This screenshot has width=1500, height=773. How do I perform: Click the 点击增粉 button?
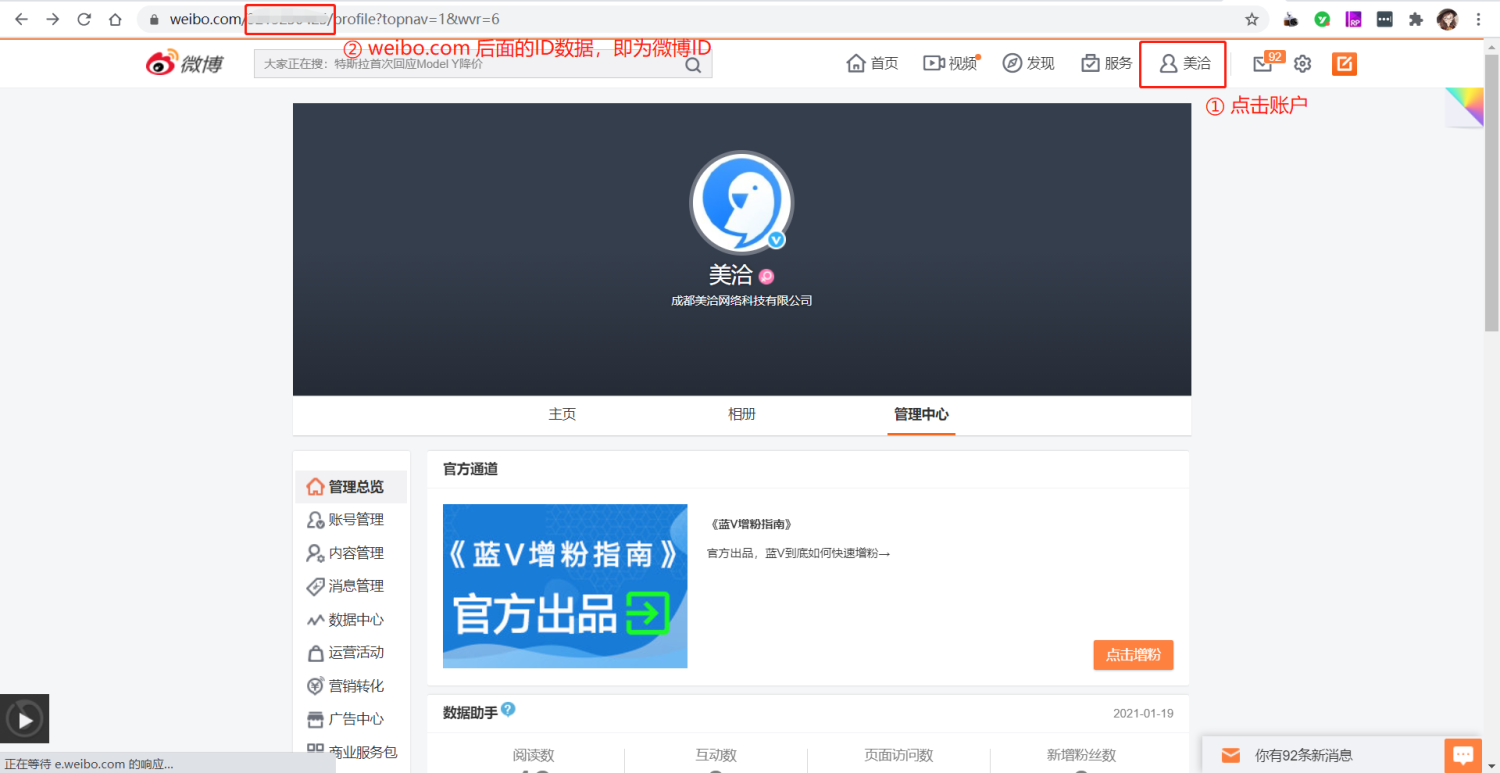pos(1133,655)
